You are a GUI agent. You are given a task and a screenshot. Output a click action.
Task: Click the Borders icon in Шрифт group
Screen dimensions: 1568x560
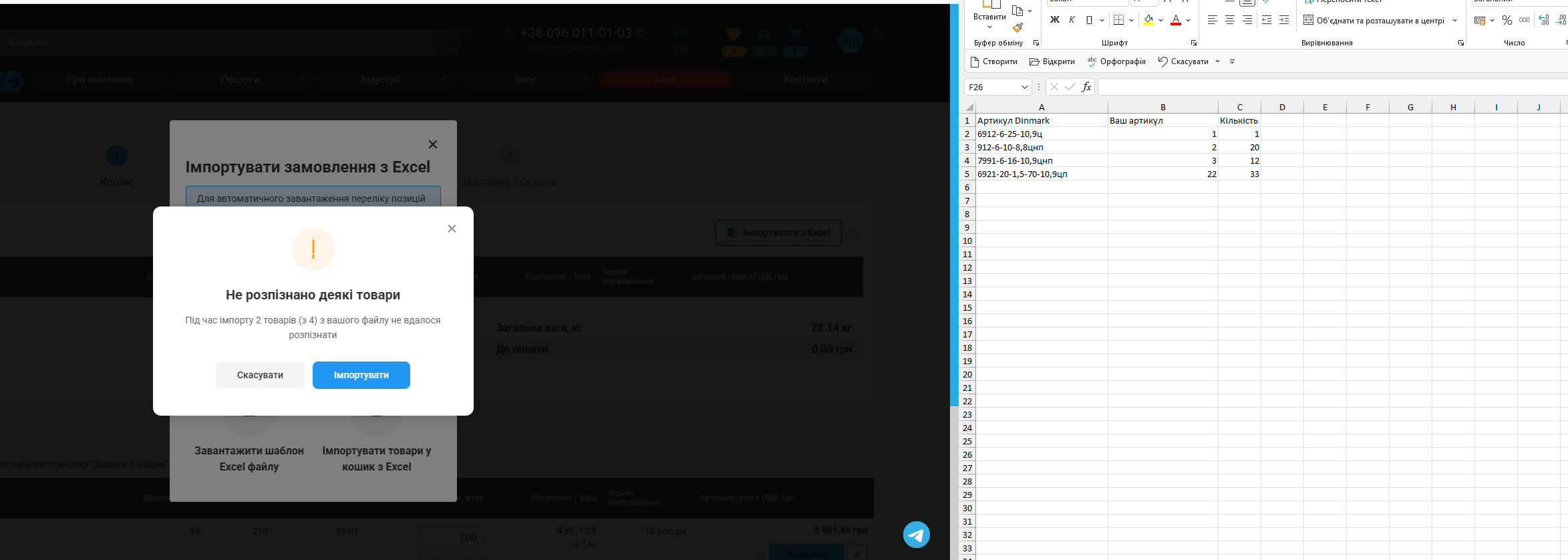click(1119, 20)
